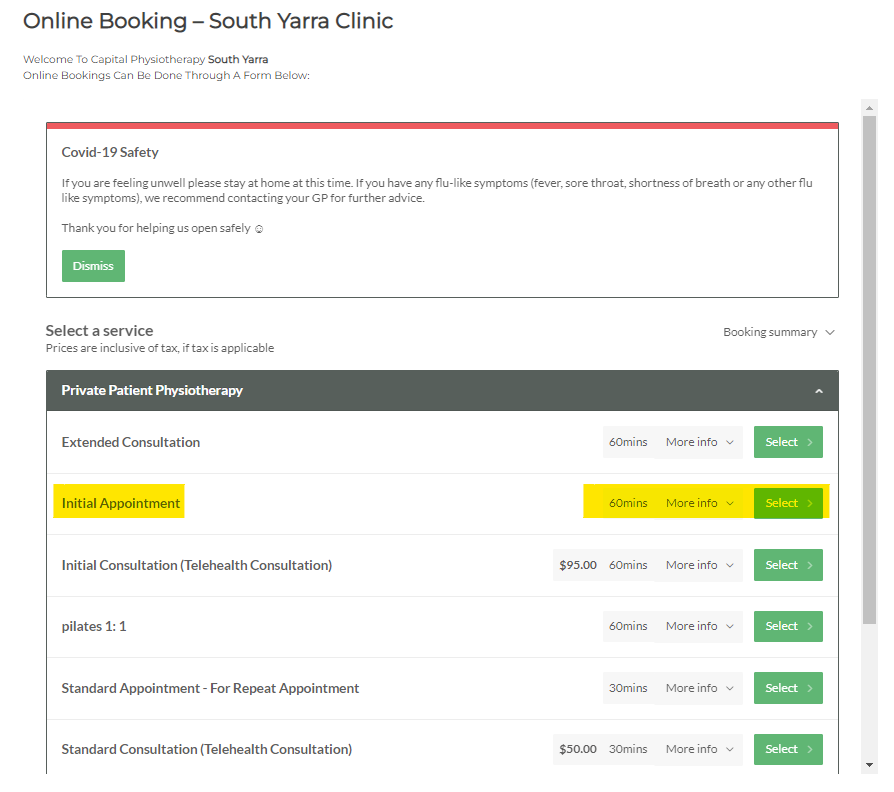Image resolution: width=894 pixels, height=792 pixels.
Task: Dismiss the Covid-19 Safety notice
Action: click(93, 265)
